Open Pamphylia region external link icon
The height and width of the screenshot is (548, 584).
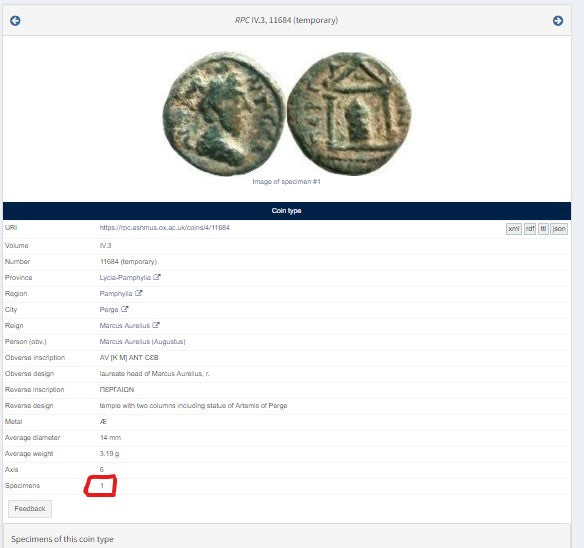(139, 293)
